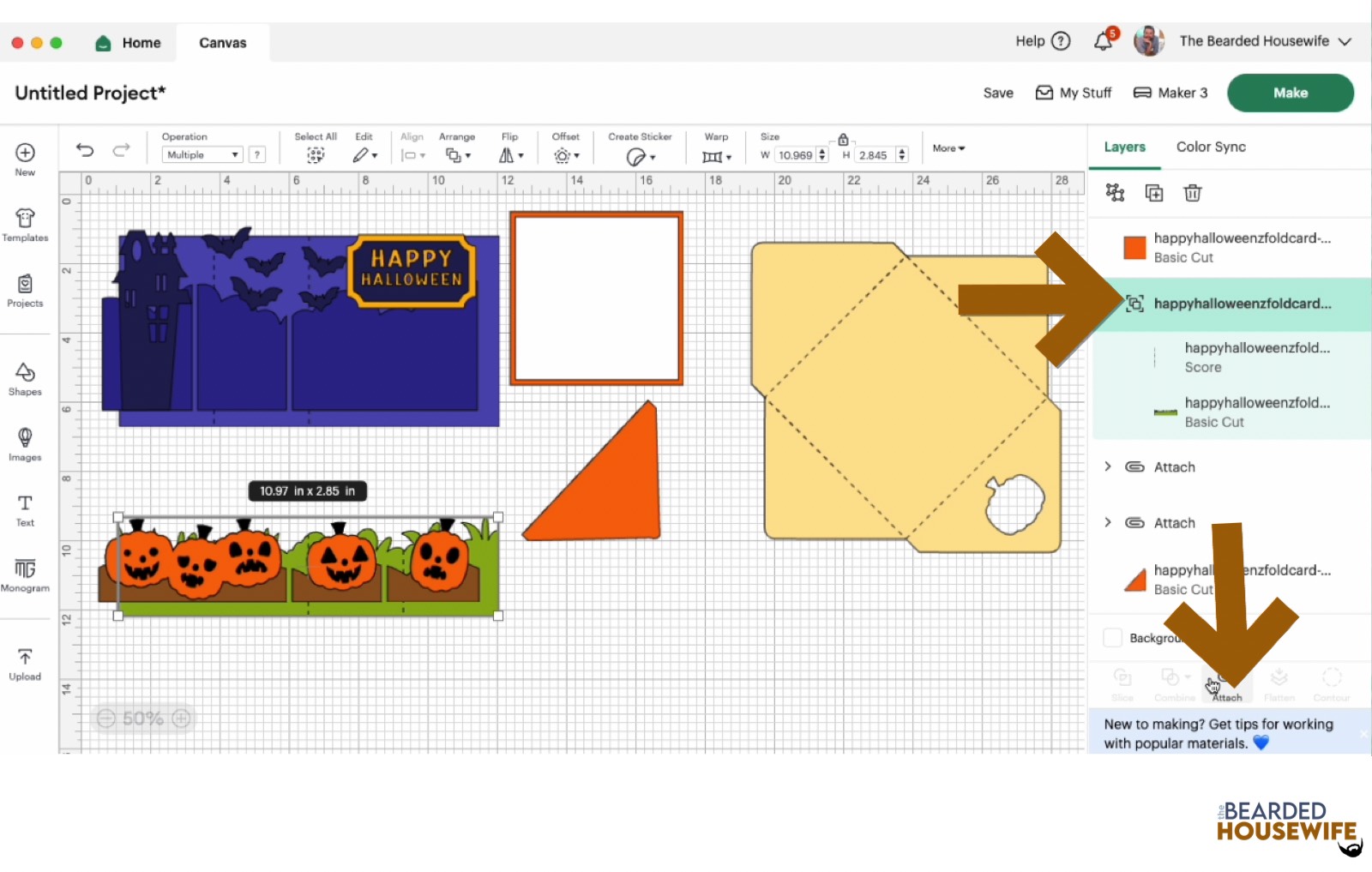Image resolution: width=1372 pixels, height=872 pixels.
Task: Click the orange Basic Cut layer swatch
Action: pyautogui.click(x=1134, y=248)
